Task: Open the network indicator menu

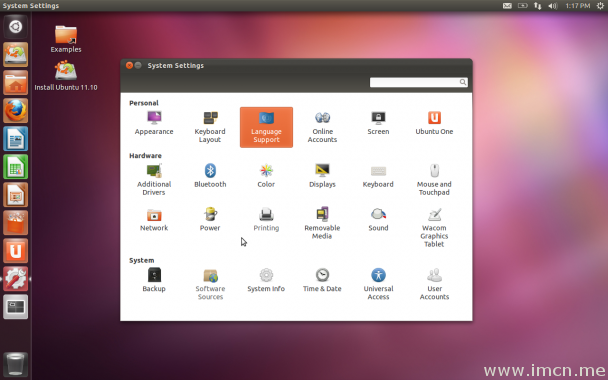Action: click(x=537, y=6)
